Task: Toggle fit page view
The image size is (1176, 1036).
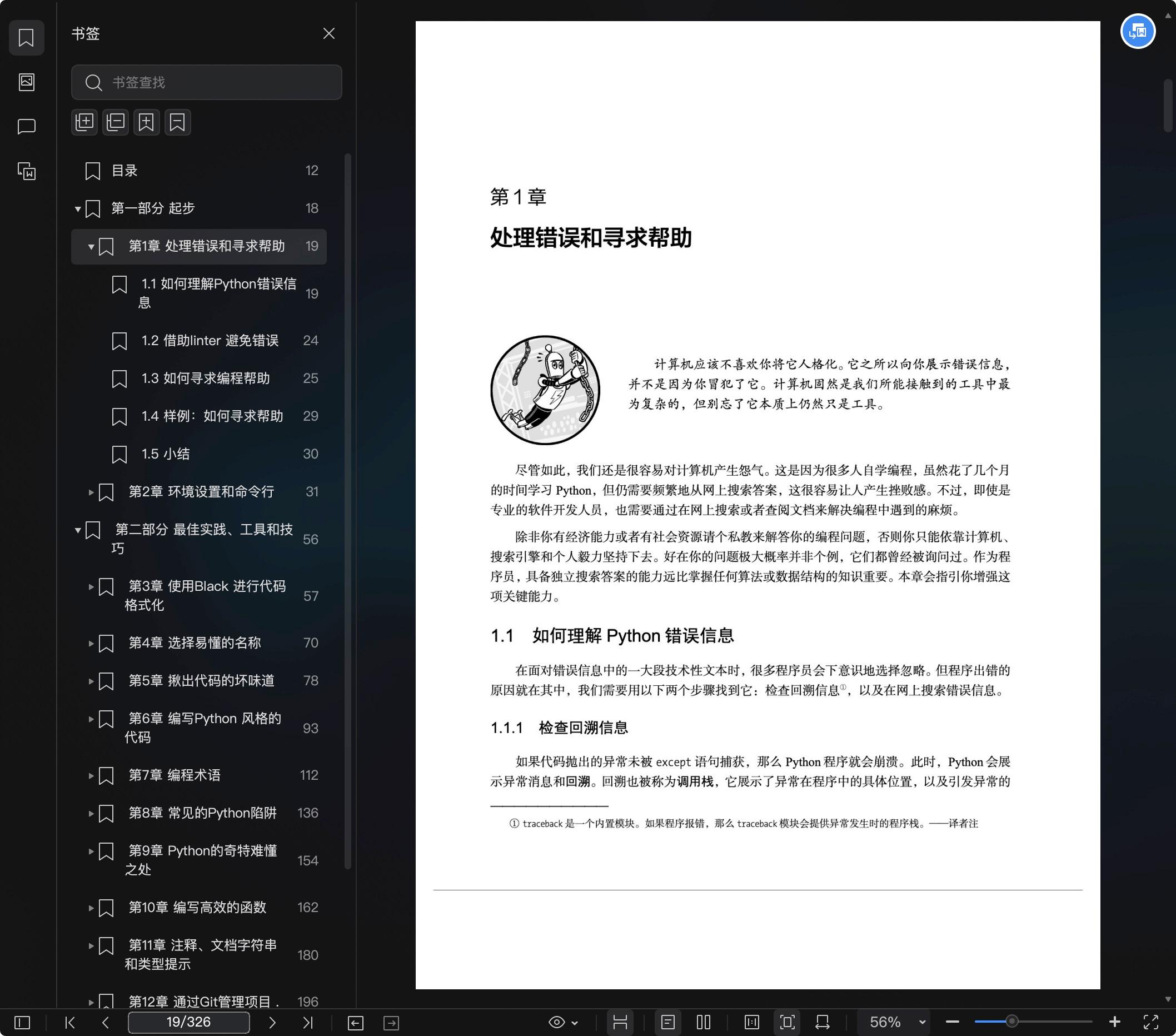Action: [787, 1022]
